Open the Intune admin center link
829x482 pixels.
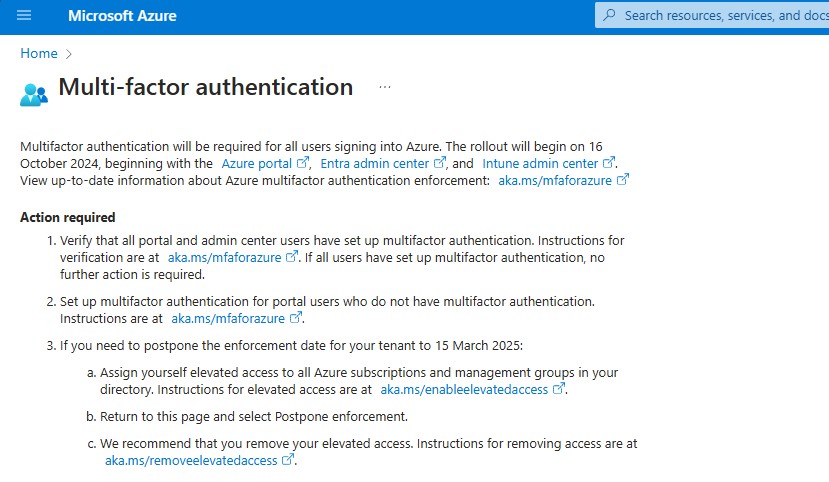point(540,163)
